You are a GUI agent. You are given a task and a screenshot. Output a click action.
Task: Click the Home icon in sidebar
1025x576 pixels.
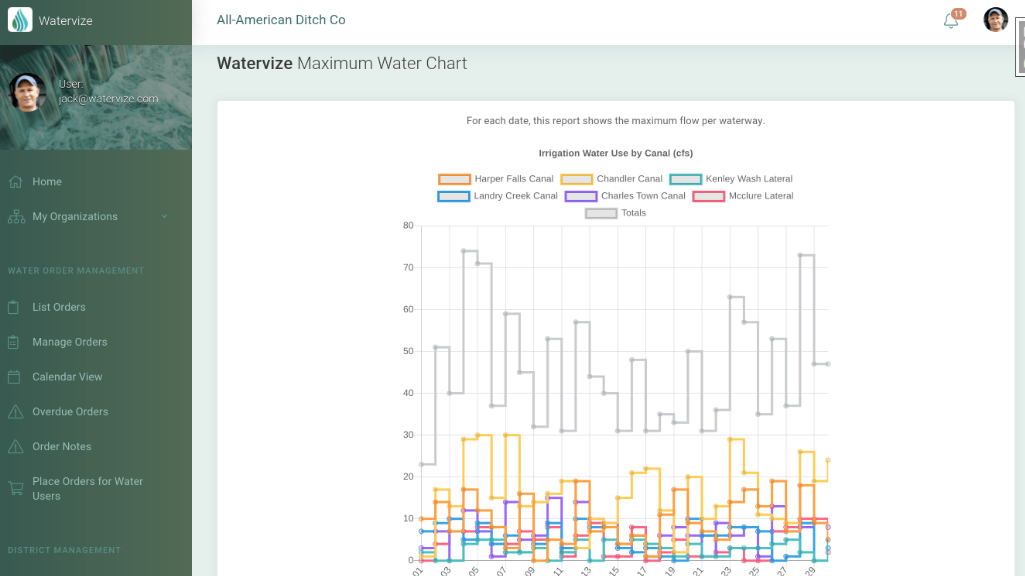click(x=15, y=182)
